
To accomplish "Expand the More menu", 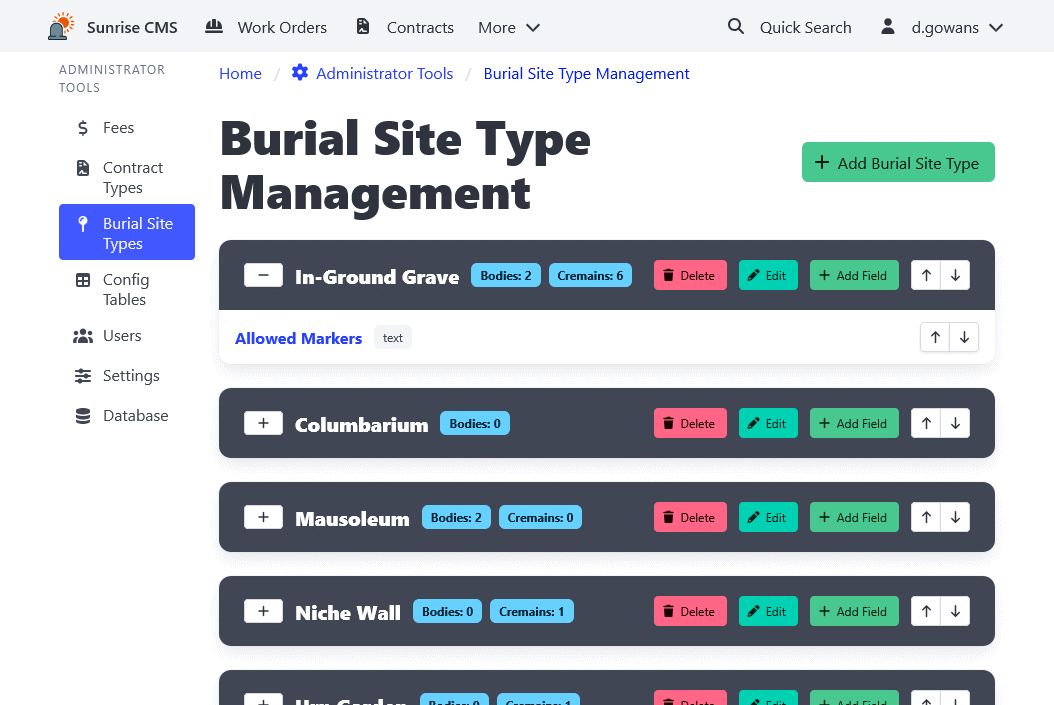I will [509, 28].
